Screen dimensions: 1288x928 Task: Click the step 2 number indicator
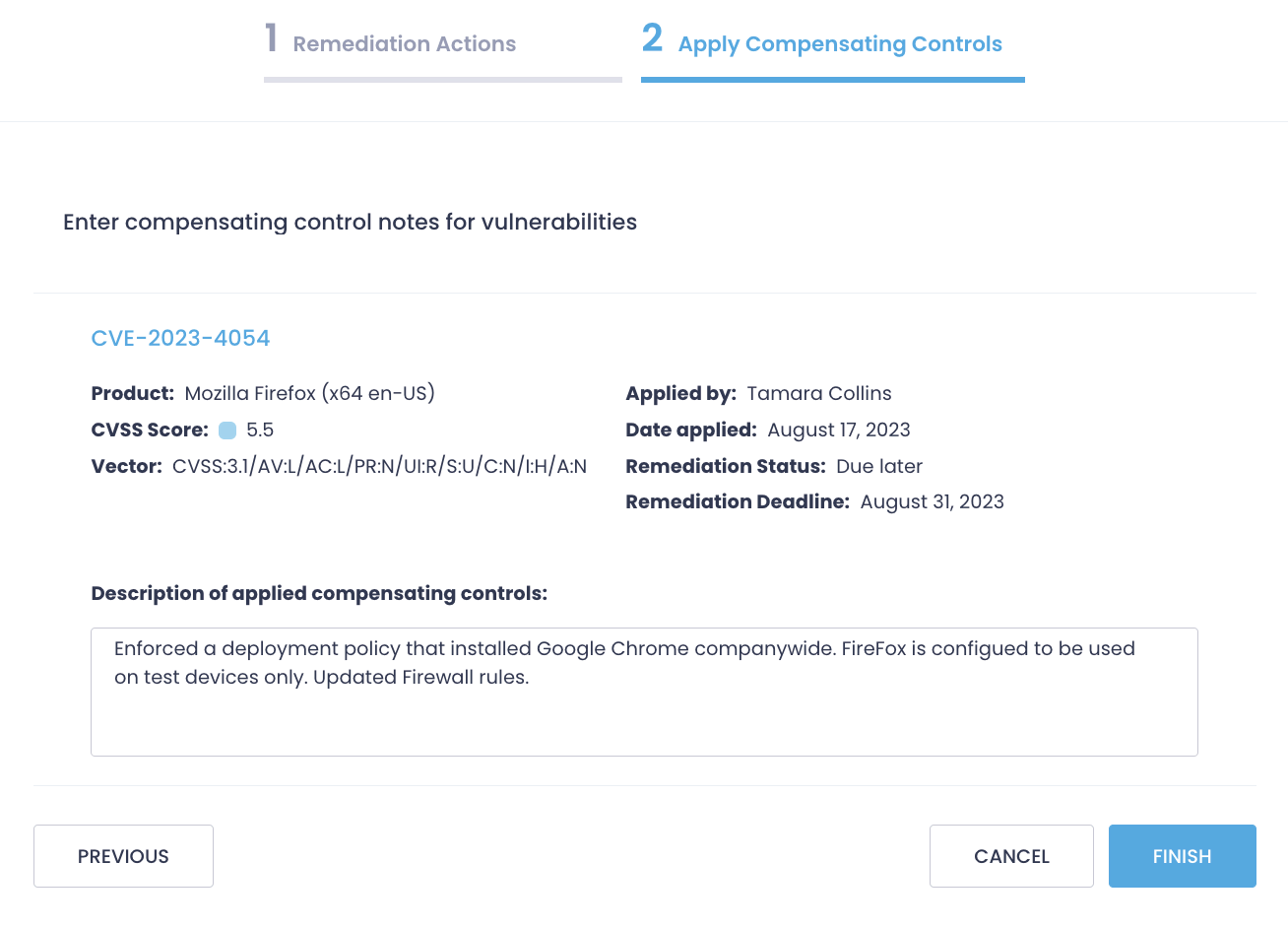(652, 38)
